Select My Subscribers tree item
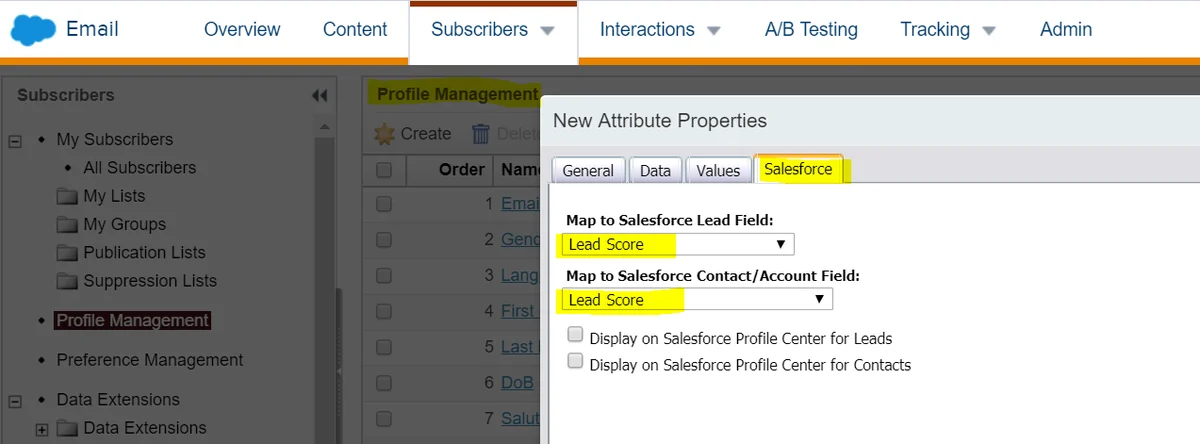 pos(115,139)
